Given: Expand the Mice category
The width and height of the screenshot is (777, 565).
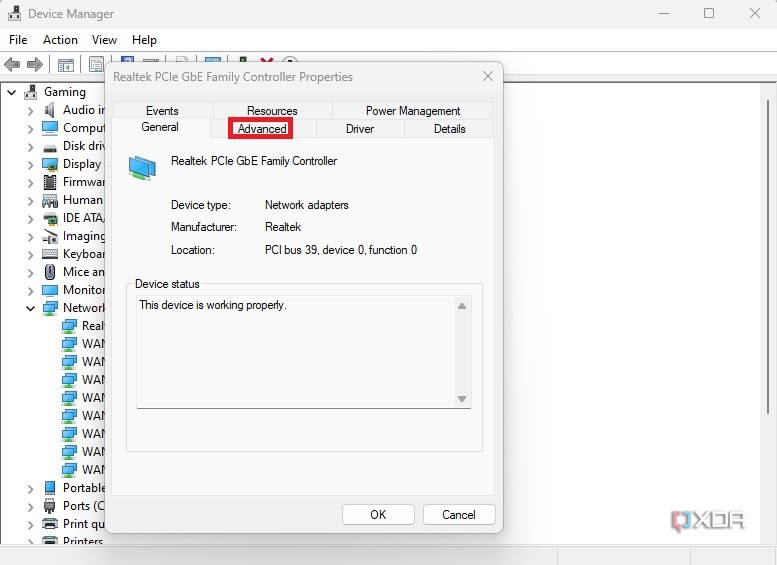Looking at the screenshot, I should (x=31, y=273).
